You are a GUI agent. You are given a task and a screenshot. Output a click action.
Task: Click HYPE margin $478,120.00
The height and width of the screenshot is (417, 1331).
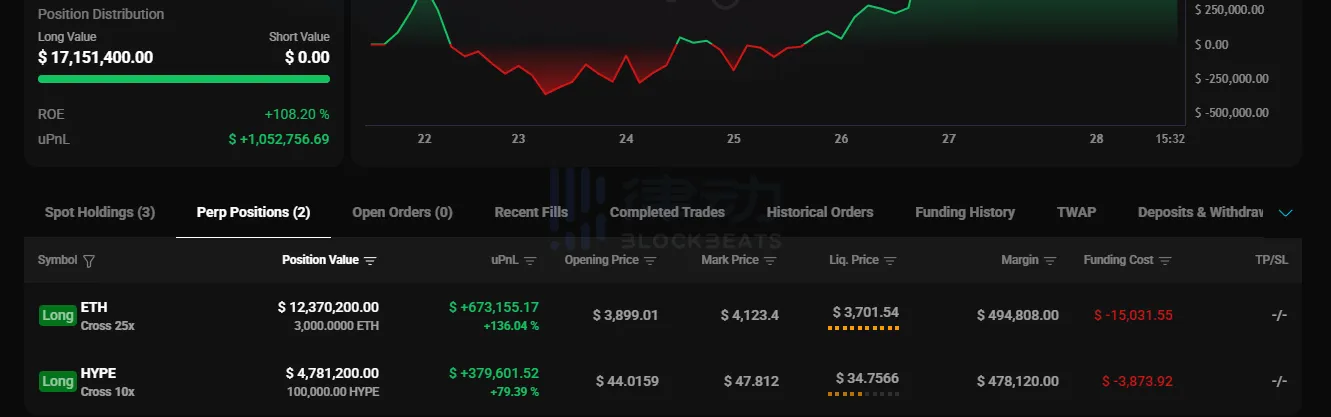point(1018,381)
